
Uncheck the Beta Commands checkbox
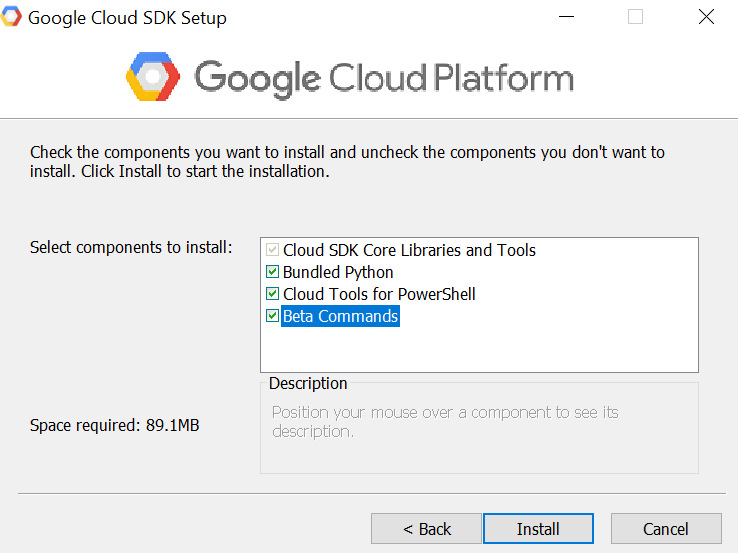[x=272, y=315]
